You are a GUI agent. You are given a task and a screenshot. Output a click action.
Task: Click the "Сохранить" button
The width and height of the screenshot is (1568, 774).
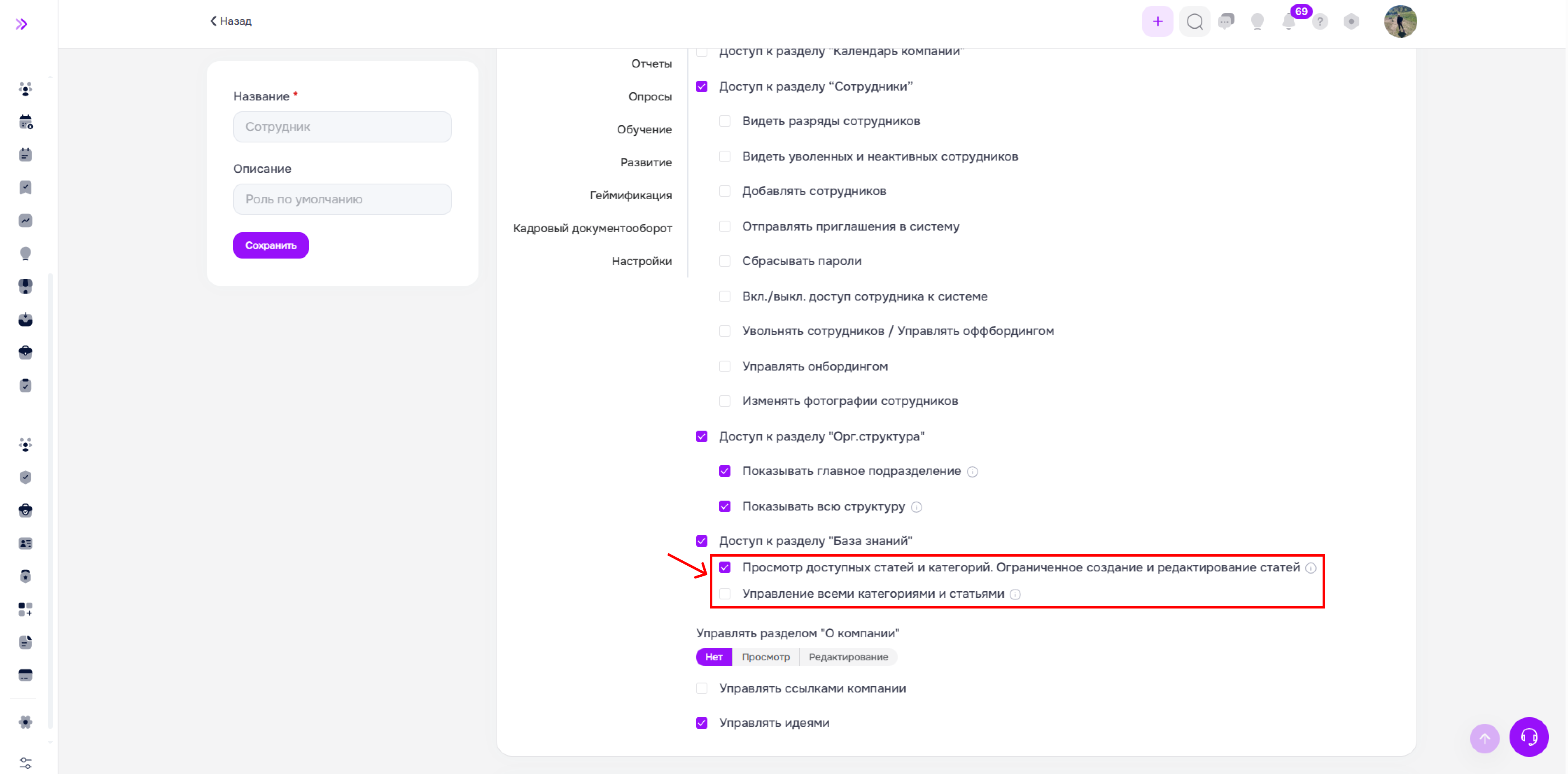pyautogui.click(x=270, y=245)
